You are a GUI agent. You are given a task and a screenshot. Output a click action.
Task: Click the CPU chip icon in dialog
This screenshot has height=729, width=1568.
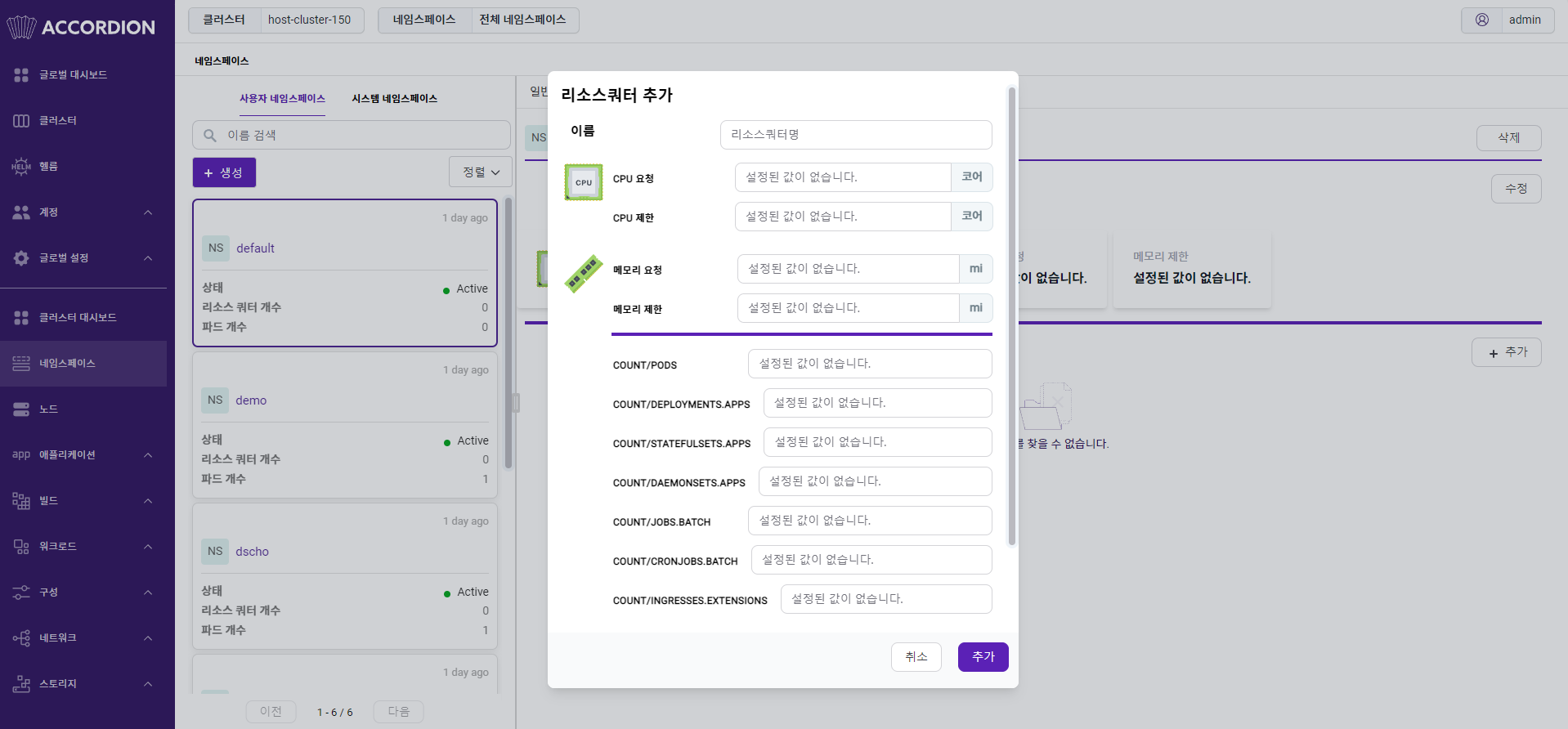point(584,182)
